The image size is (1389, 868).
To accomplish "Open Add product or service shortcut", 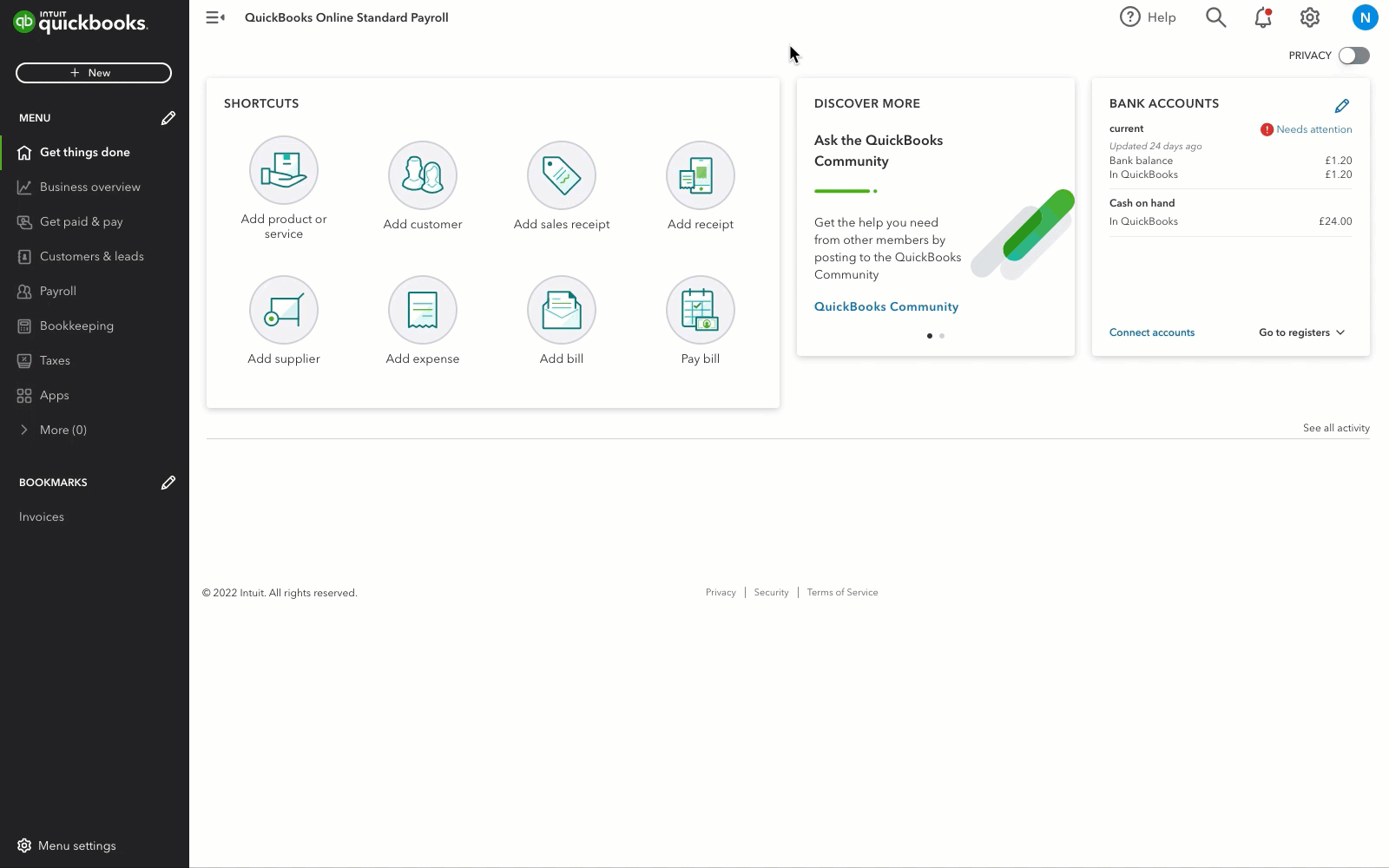I will (284, 187).
